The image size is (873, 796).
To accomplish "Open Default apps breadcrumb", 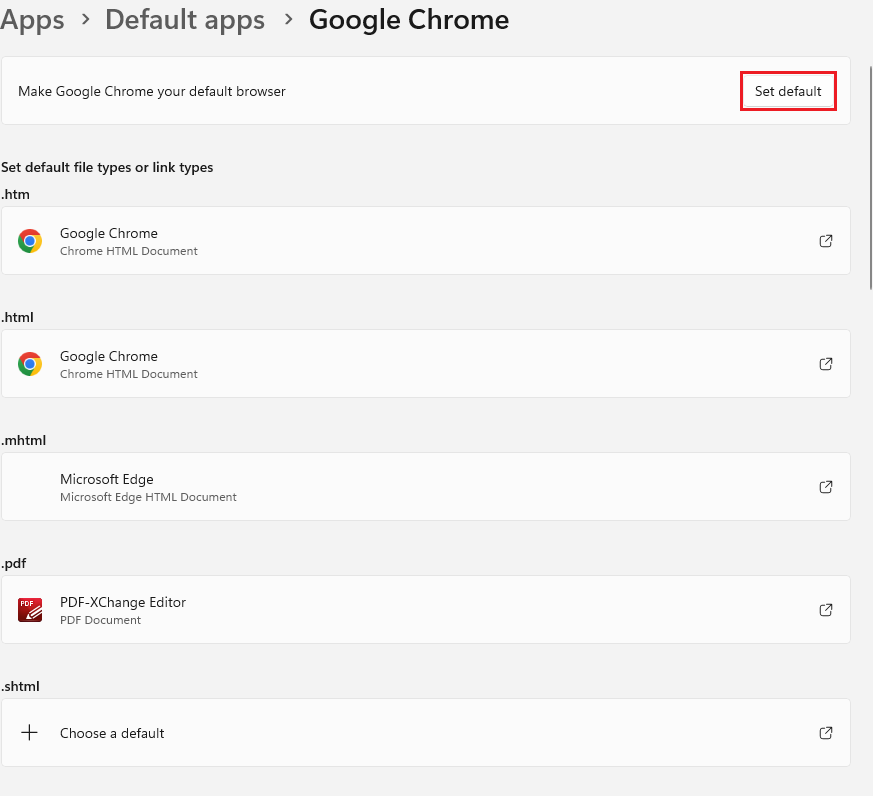I will coord(185,20).
